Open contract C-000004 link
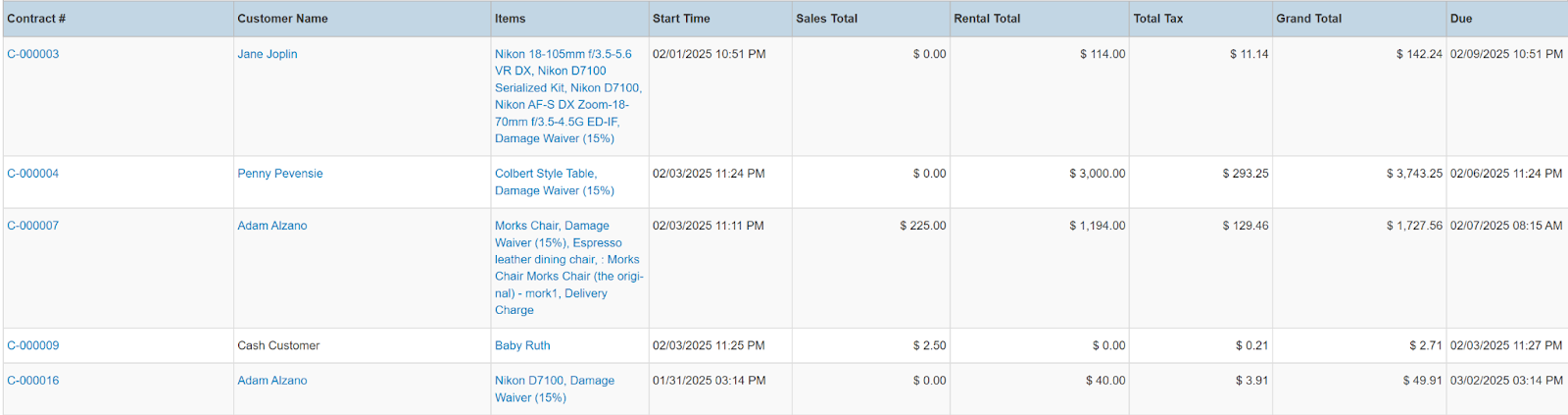The width and height of the screenshot is (1568, 415). click(33, 174)
